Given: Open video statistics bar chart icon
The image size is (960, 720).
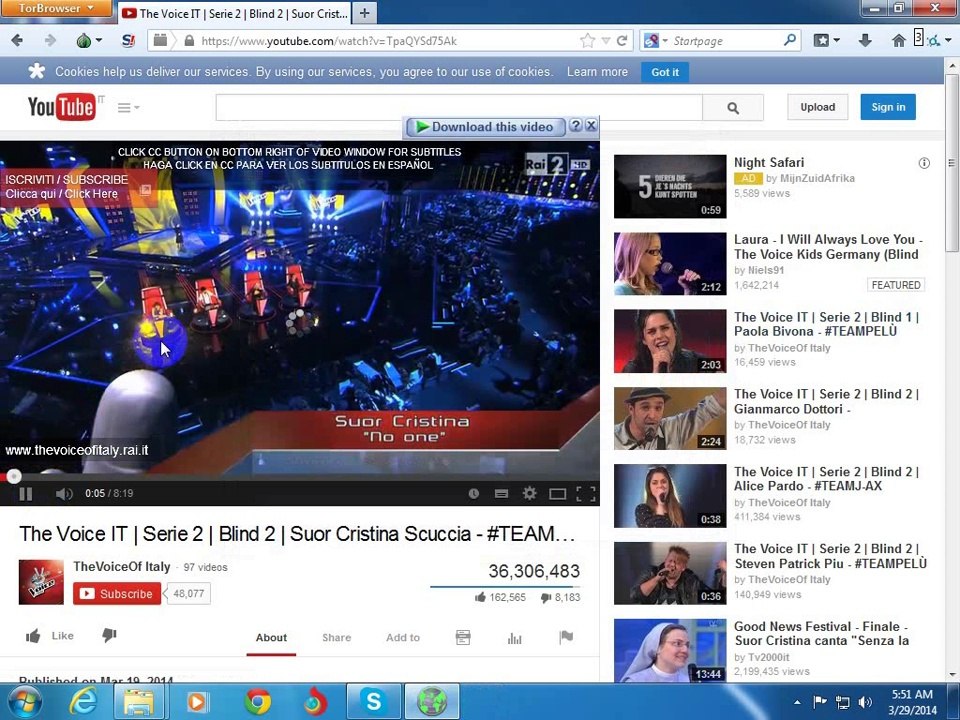Looking at the screenshot, I should point(515,638).
